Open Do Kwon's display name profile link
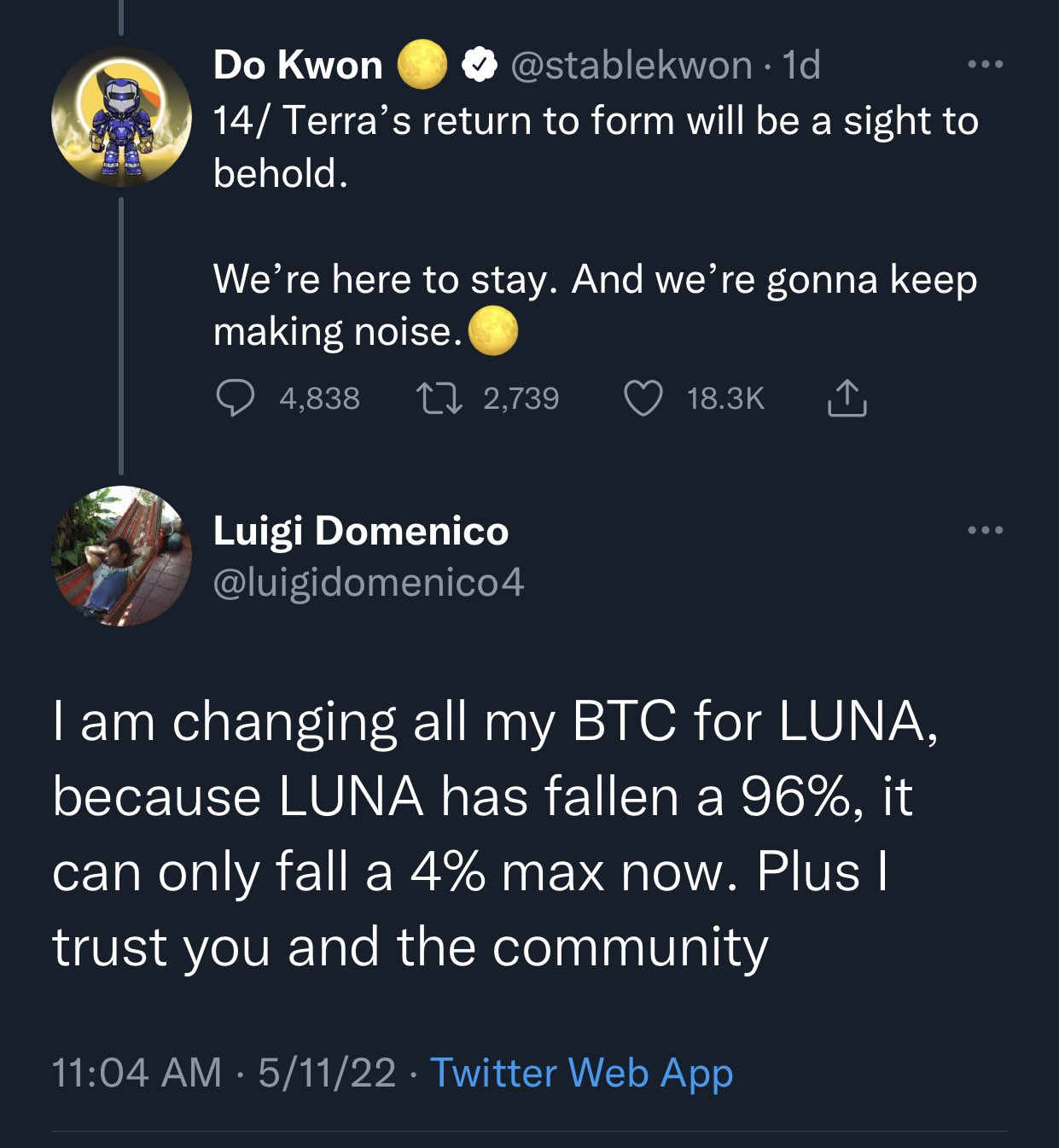The width and height of the screenshot is (1059, 1148). 298,65
